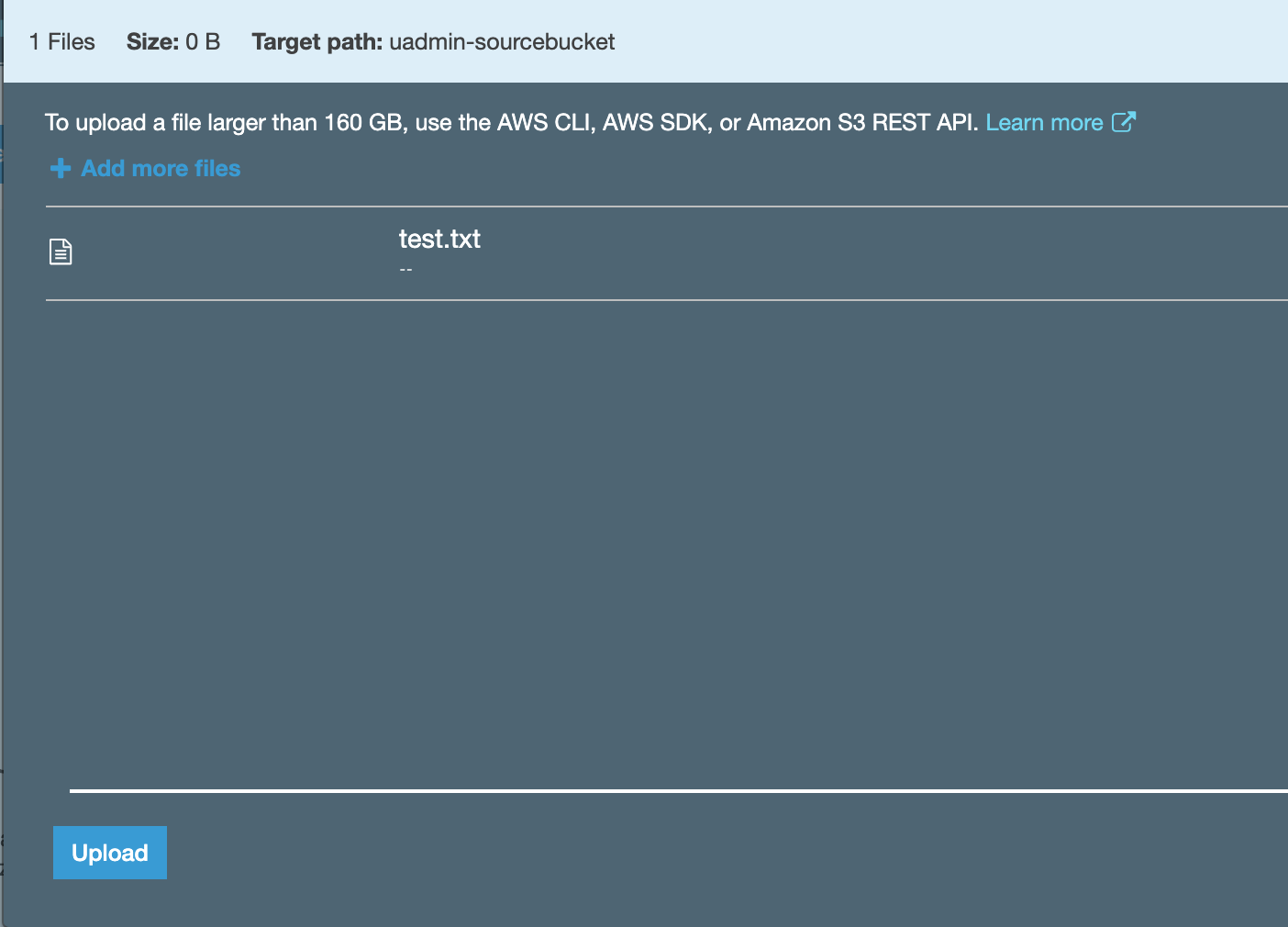This screenshot has width=1288, height=927.
Task: Click the Amazon S3 REST API text
Action: [861, 123]
